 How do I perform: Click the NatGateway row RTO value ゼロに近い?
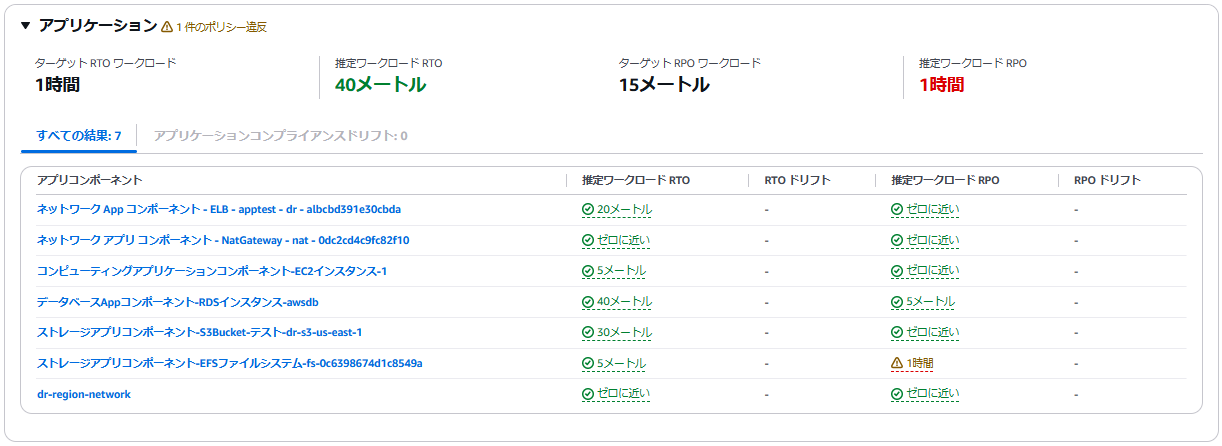(x=623, y=240)
